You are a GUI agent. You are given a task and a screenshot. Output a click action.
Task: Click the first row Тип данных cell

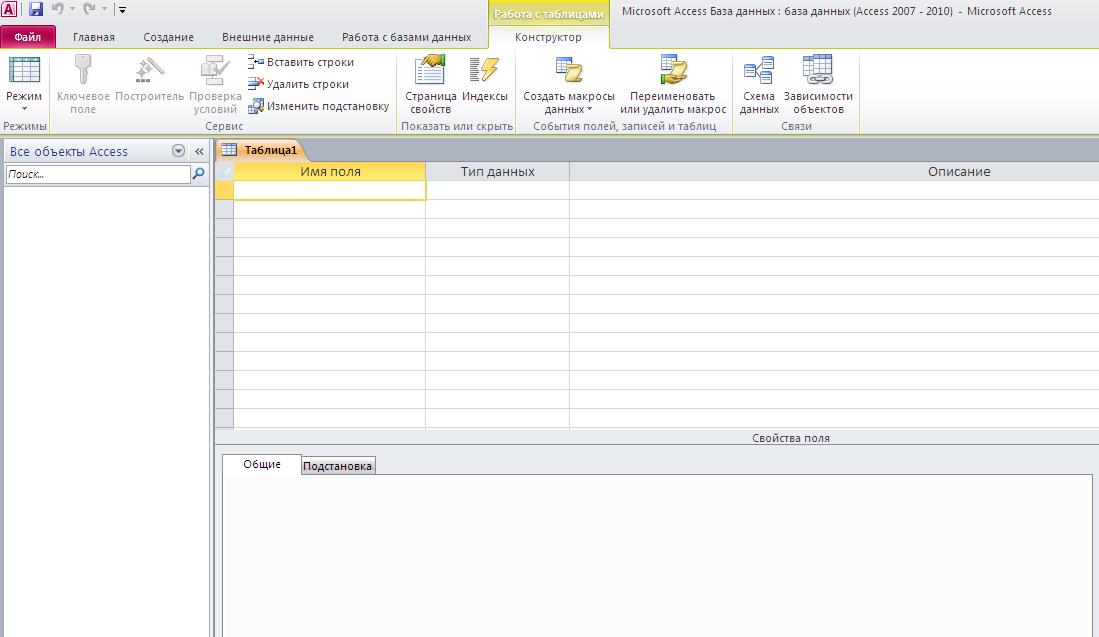point(498,190)
